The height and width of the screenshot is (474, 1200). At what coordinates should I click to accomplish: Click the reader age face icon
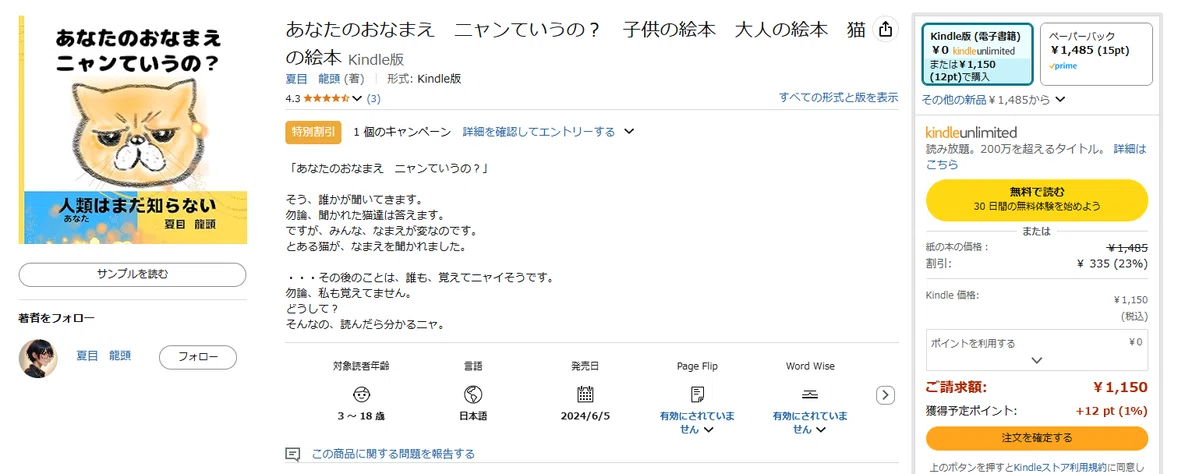tap(362, 394)
